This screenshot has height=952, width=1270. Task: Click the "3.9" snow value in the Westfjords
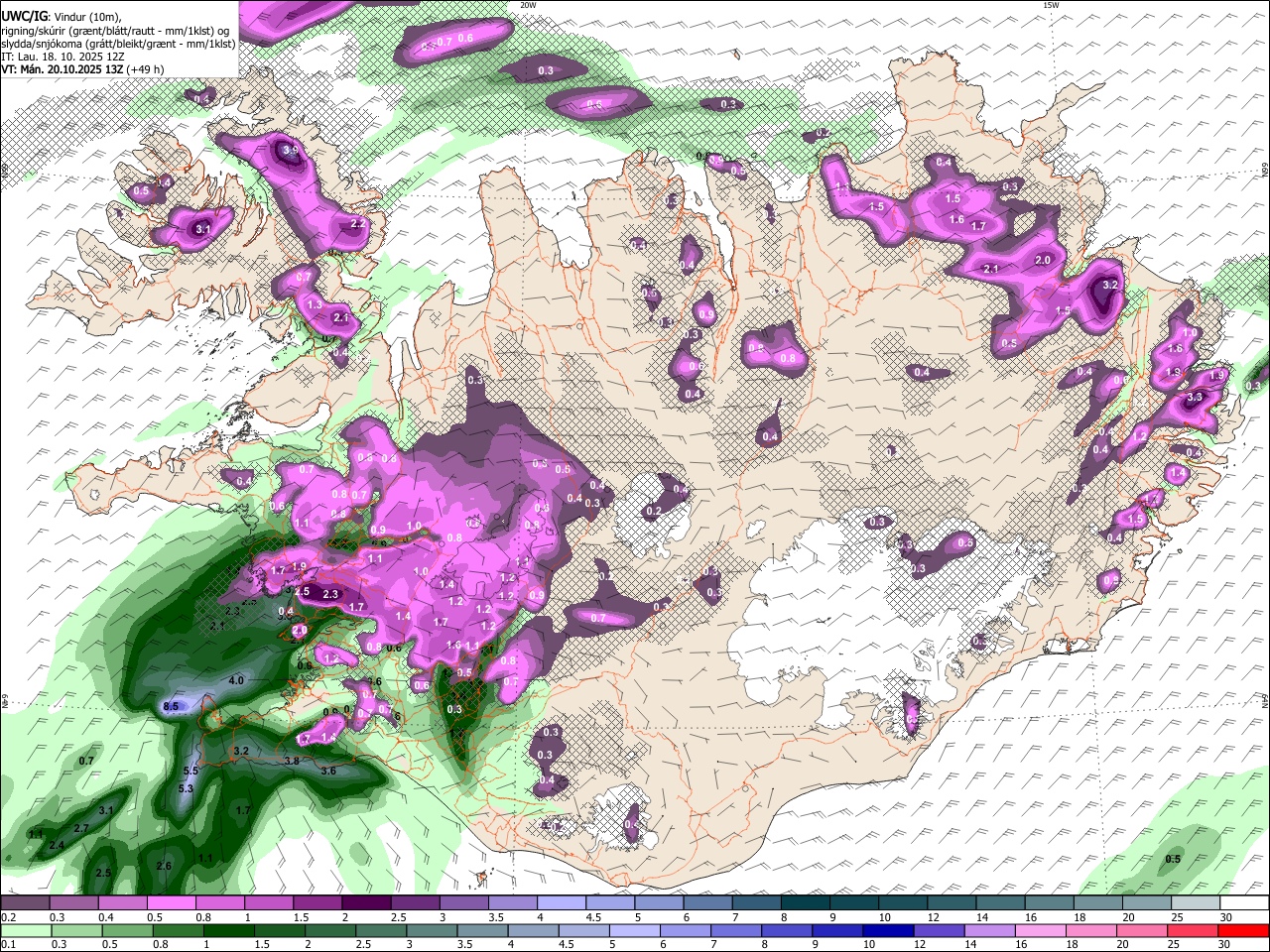tap(290, 150)
